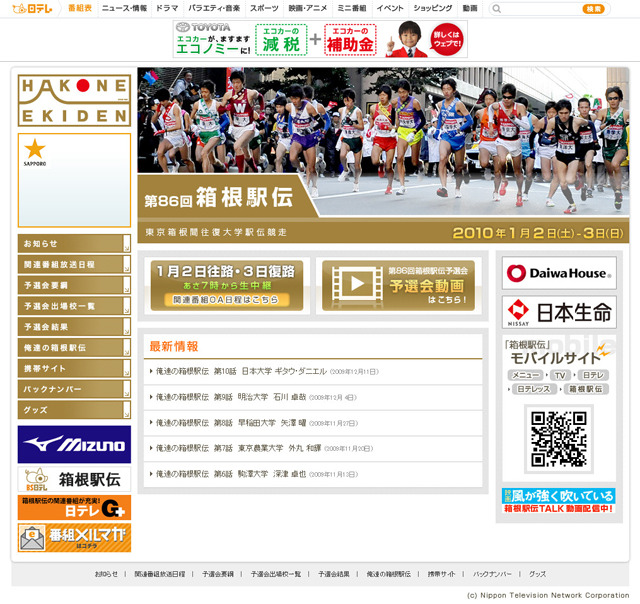
Task: Open the グッズ sidebar item
Action: coord(74,410)
